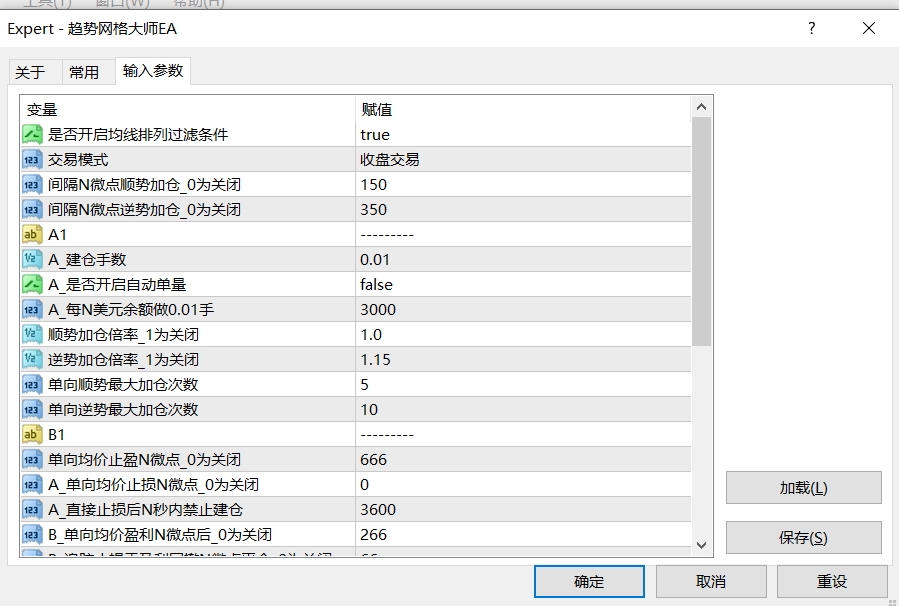Switch to the 关于 tab
Image resolution: width=899 pixels, height=606 pixels.
pos(30,72)
